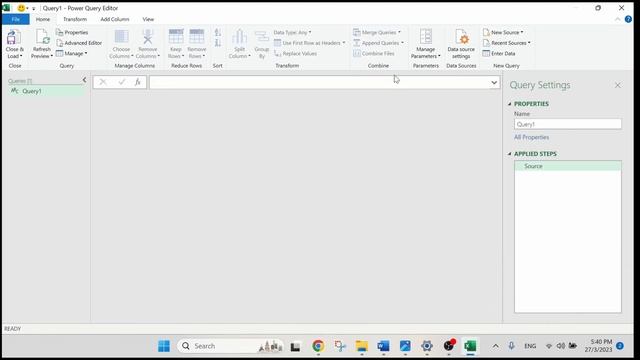Click Combine Files
640x360 pixels.
click(x=374, y=53)
